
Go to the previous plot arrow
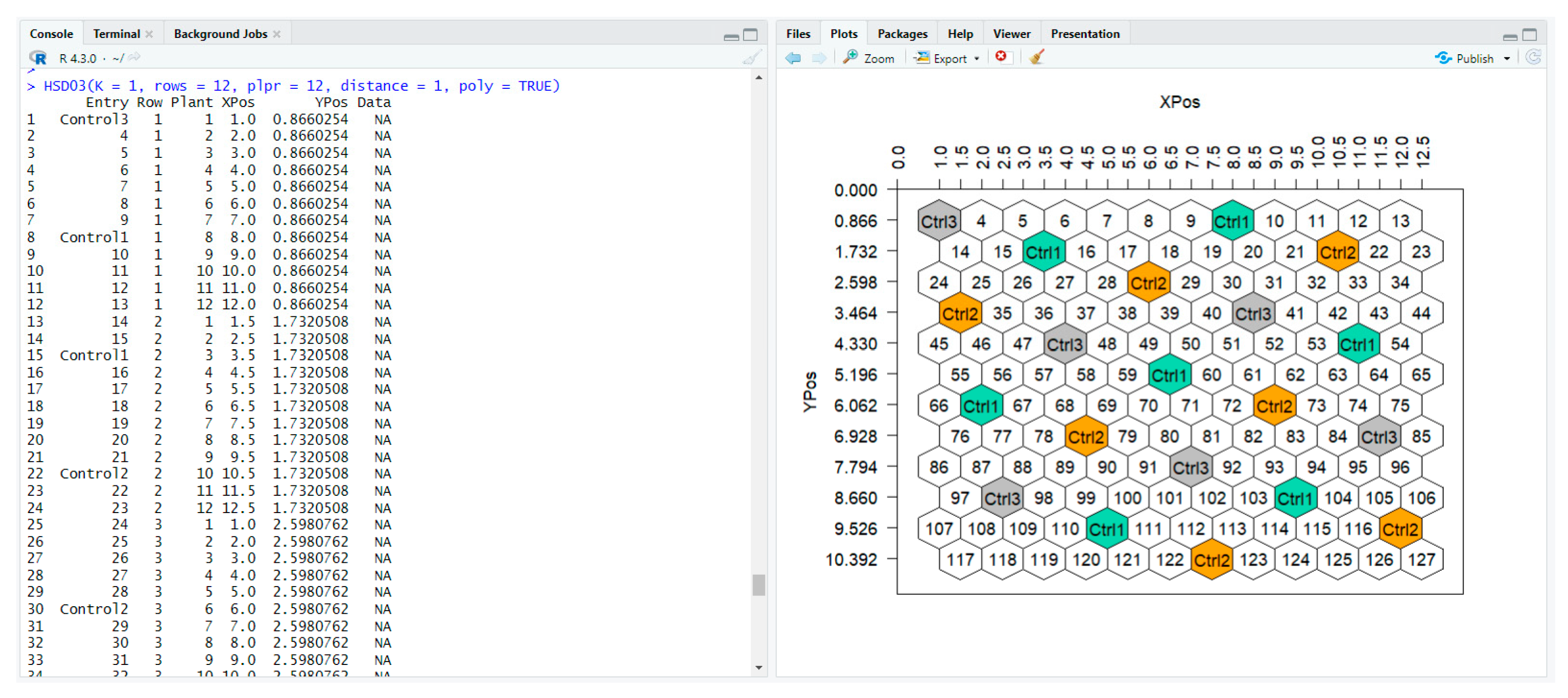(x=793, y=59)
